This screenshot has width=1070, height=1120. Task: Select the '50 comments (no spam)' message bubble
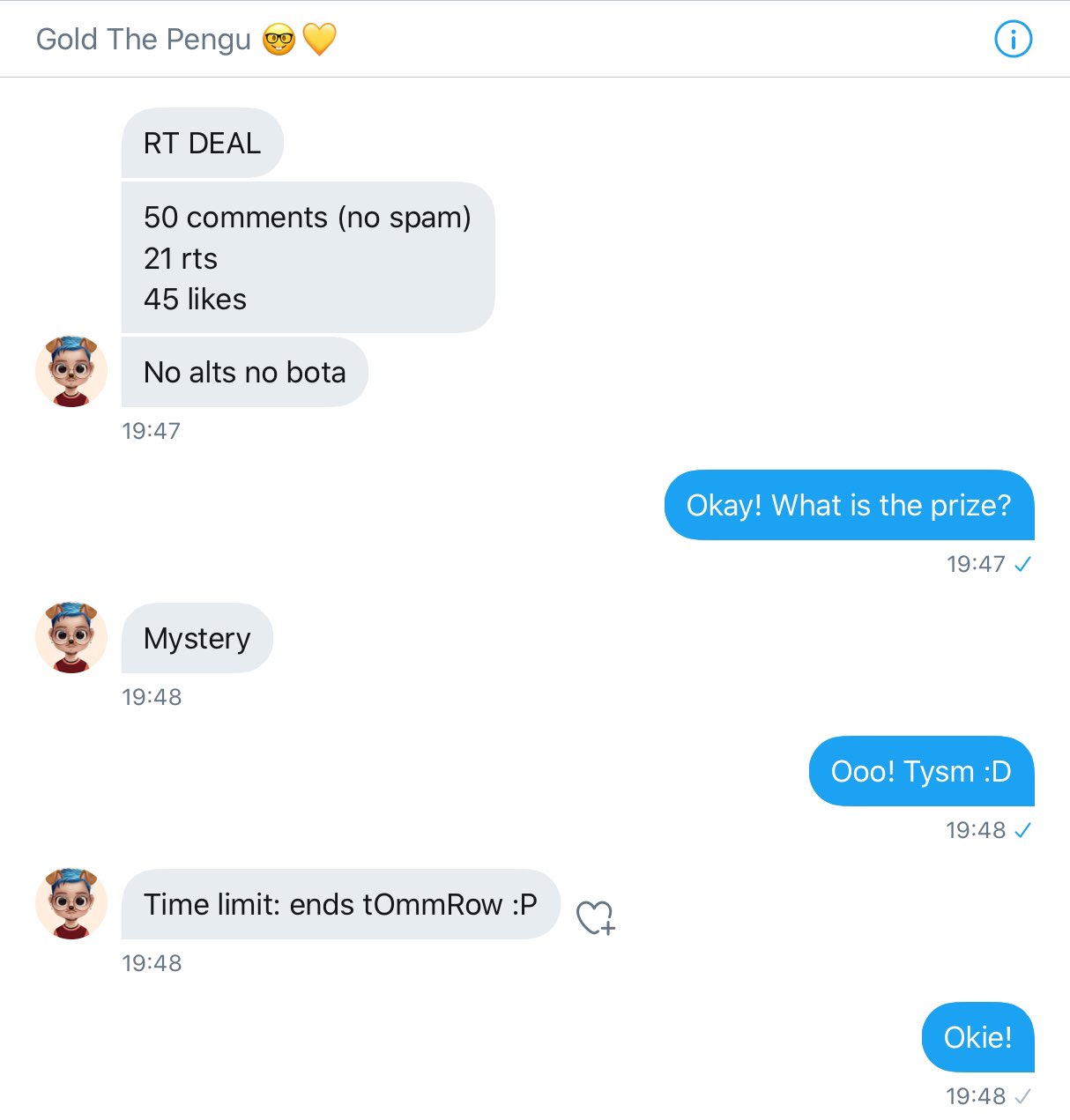point(308,257)
